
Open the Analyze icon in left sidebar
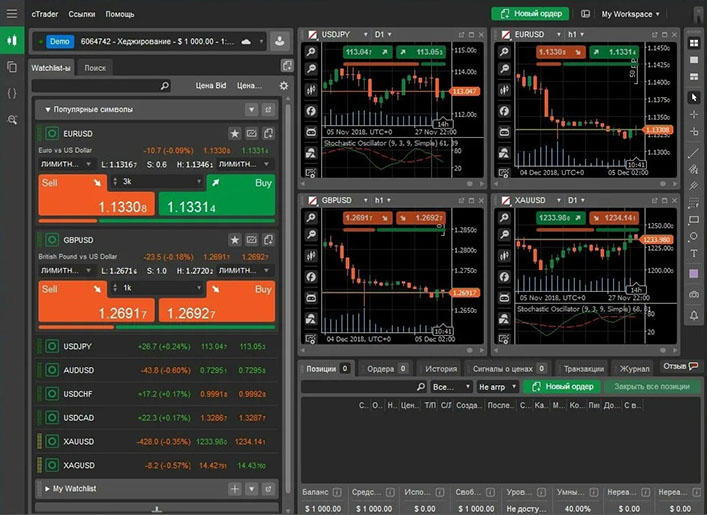point(12,120)
